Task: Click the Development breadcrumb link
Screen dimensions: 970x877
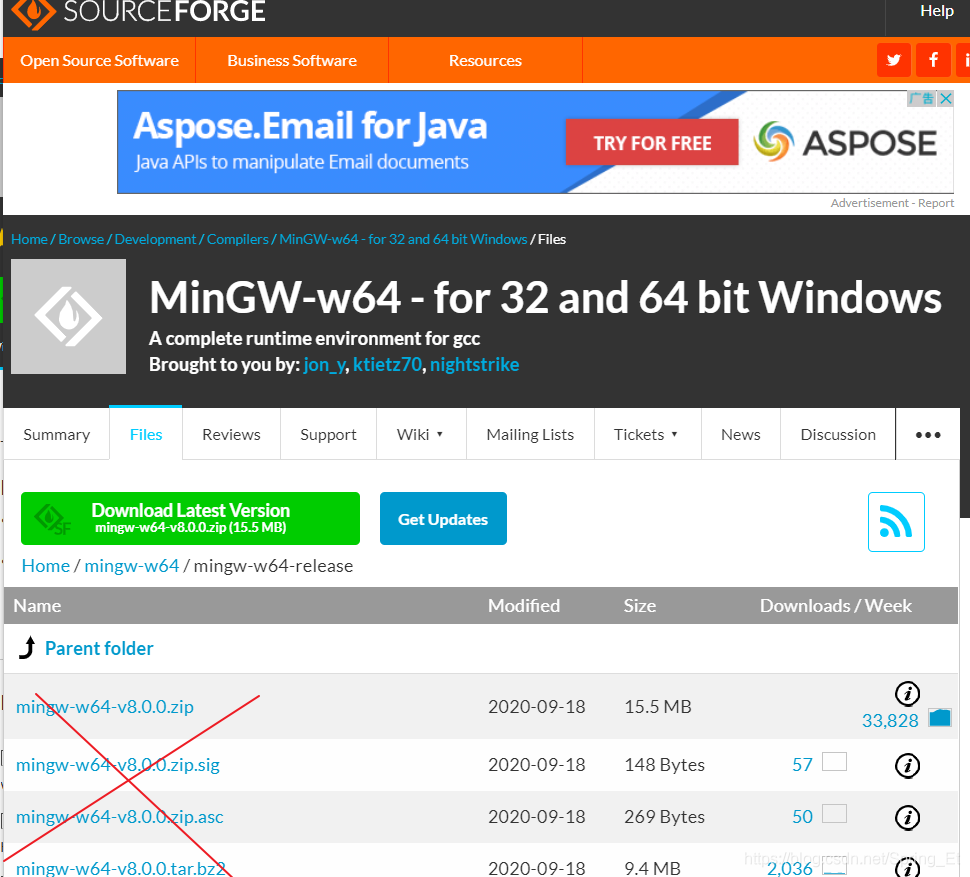Action: 155,239
